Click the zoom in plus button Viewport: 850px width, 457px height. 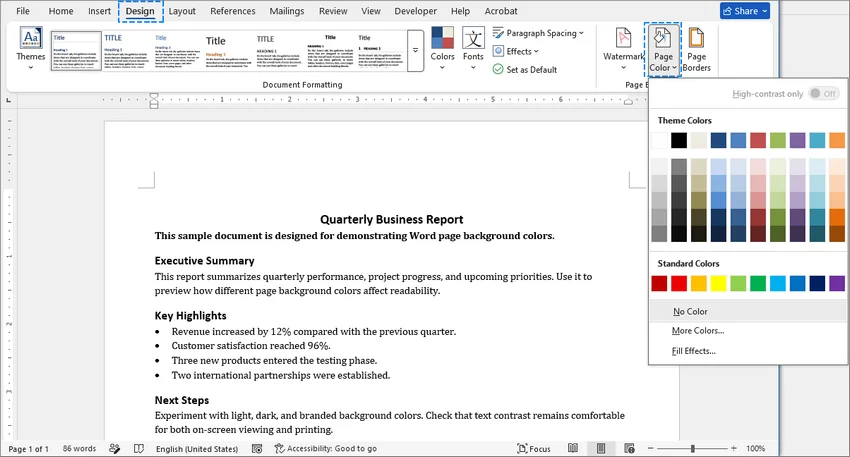pyautogui.click(x=733, y=449)
